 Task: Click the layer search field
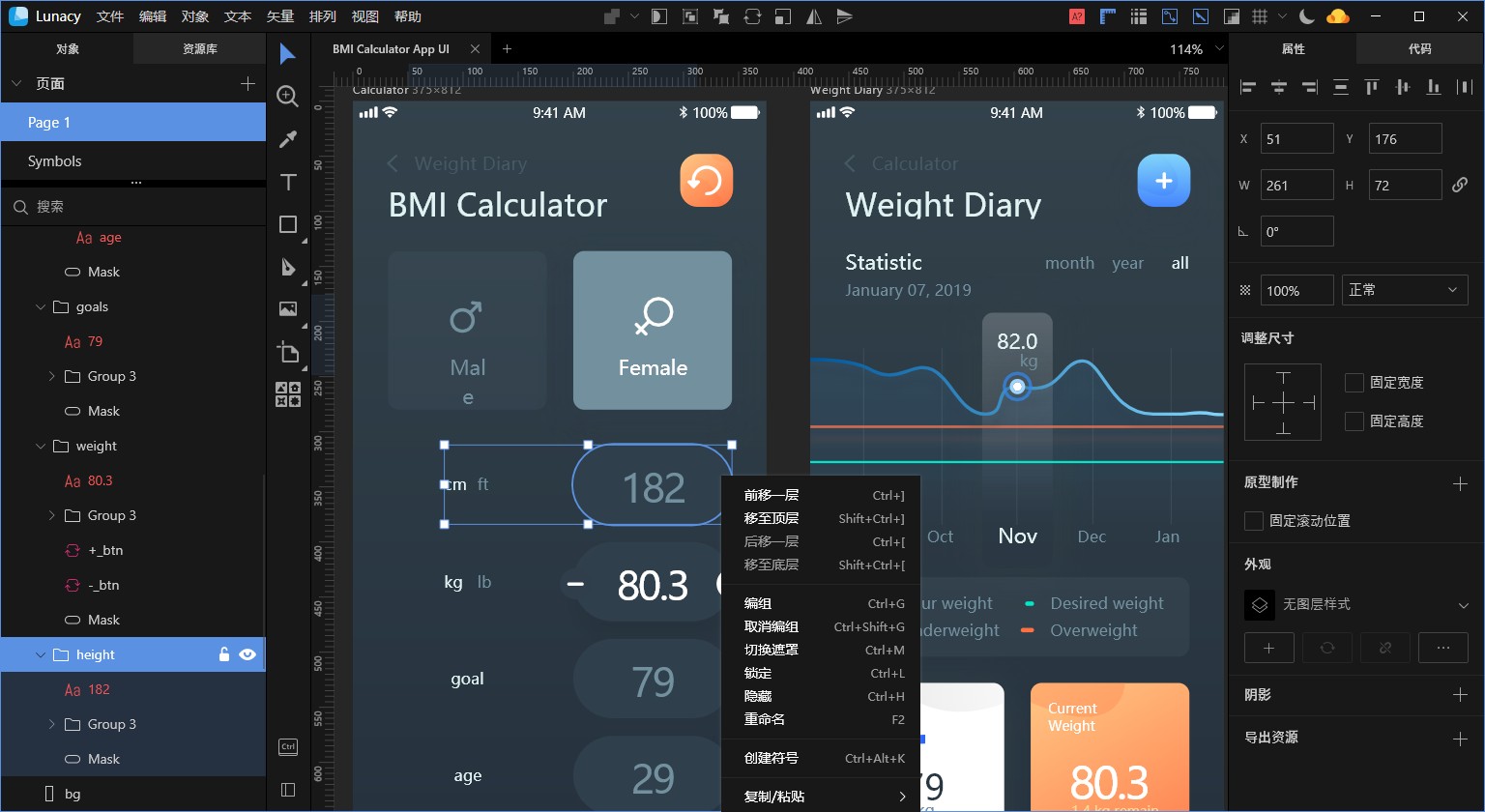click(133, 206)
